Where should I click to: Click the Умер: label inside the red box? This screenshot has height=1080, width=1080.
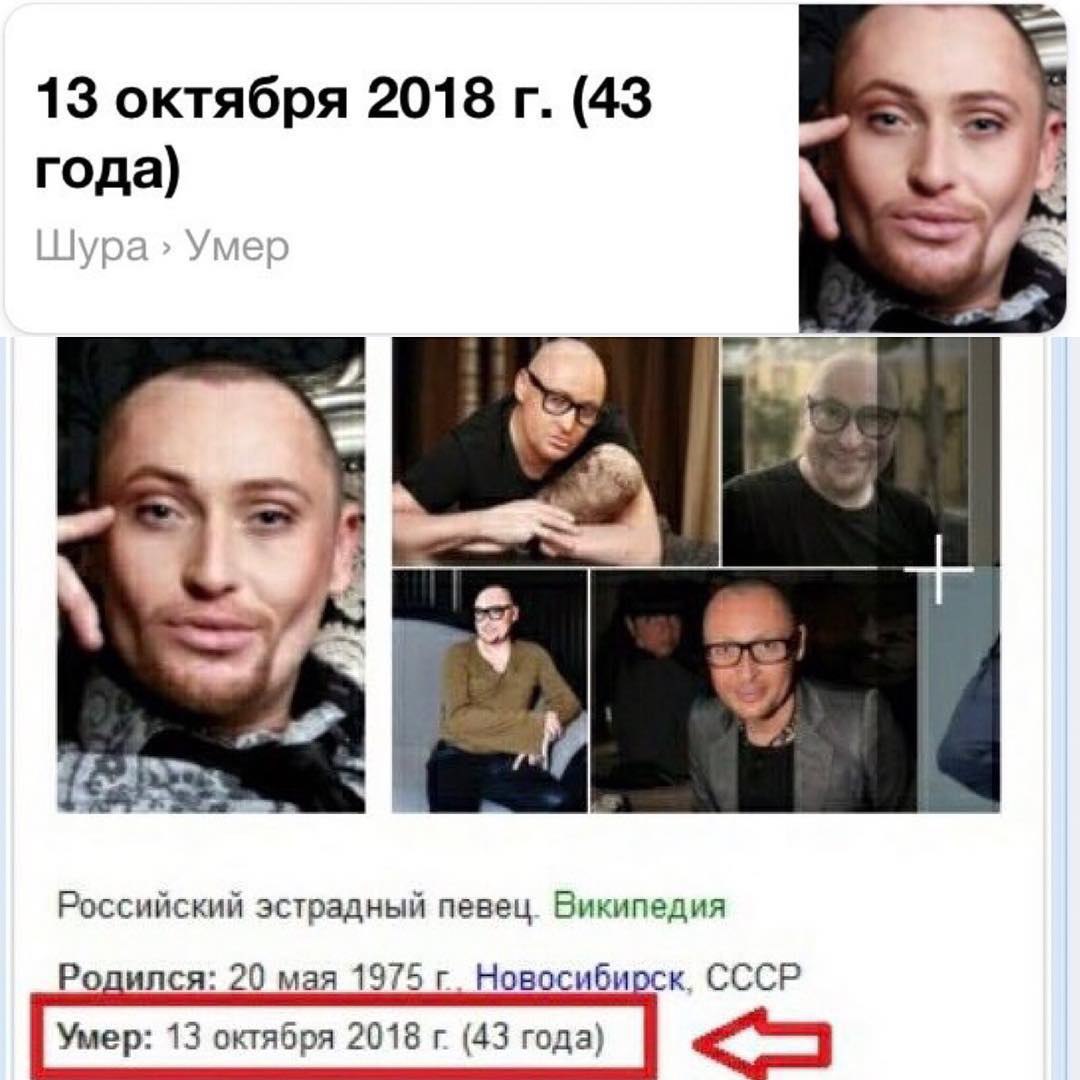tap(105, 1036)
